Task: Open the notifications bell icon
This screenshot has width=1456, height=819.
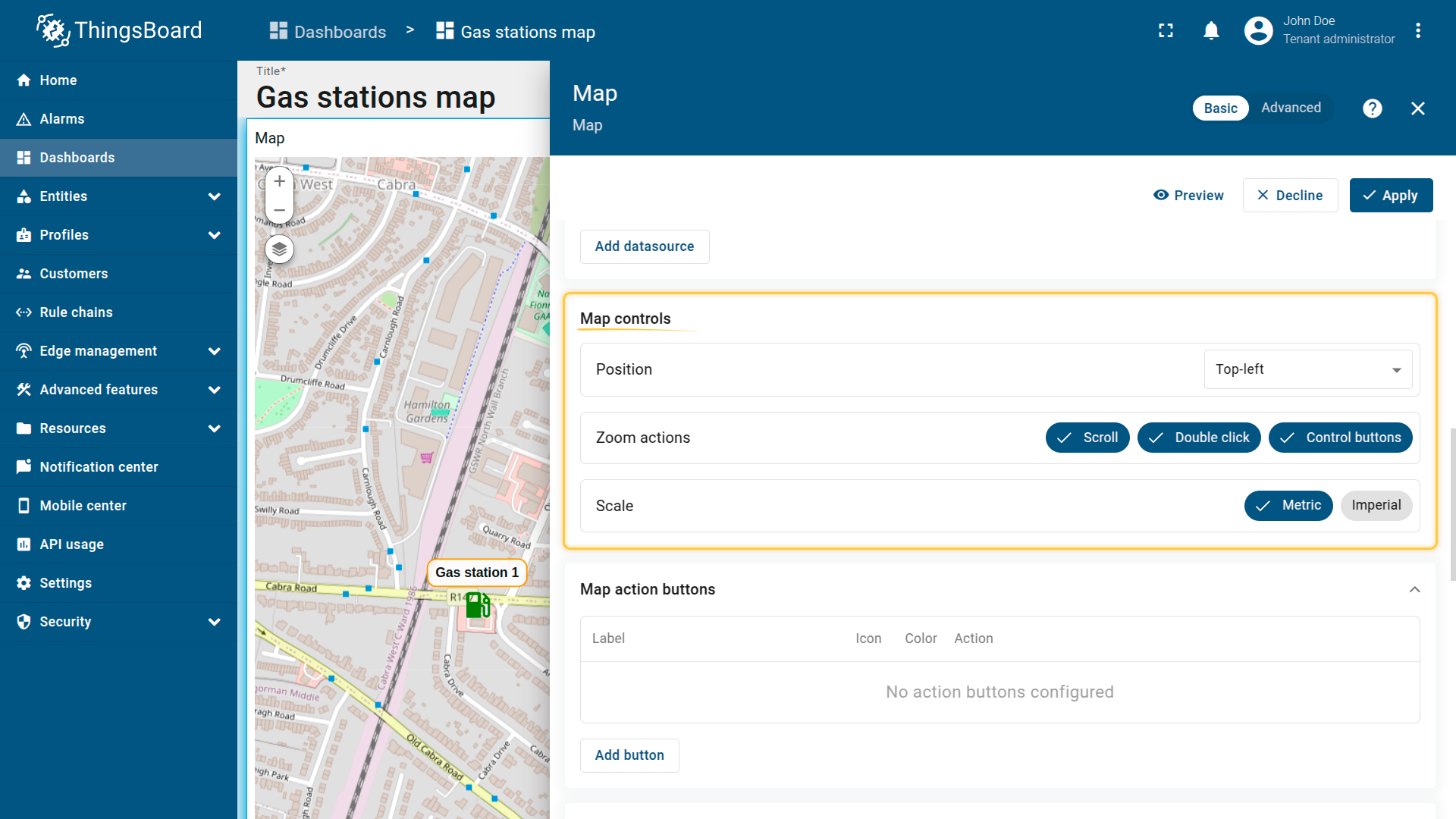Action: 1211,31
